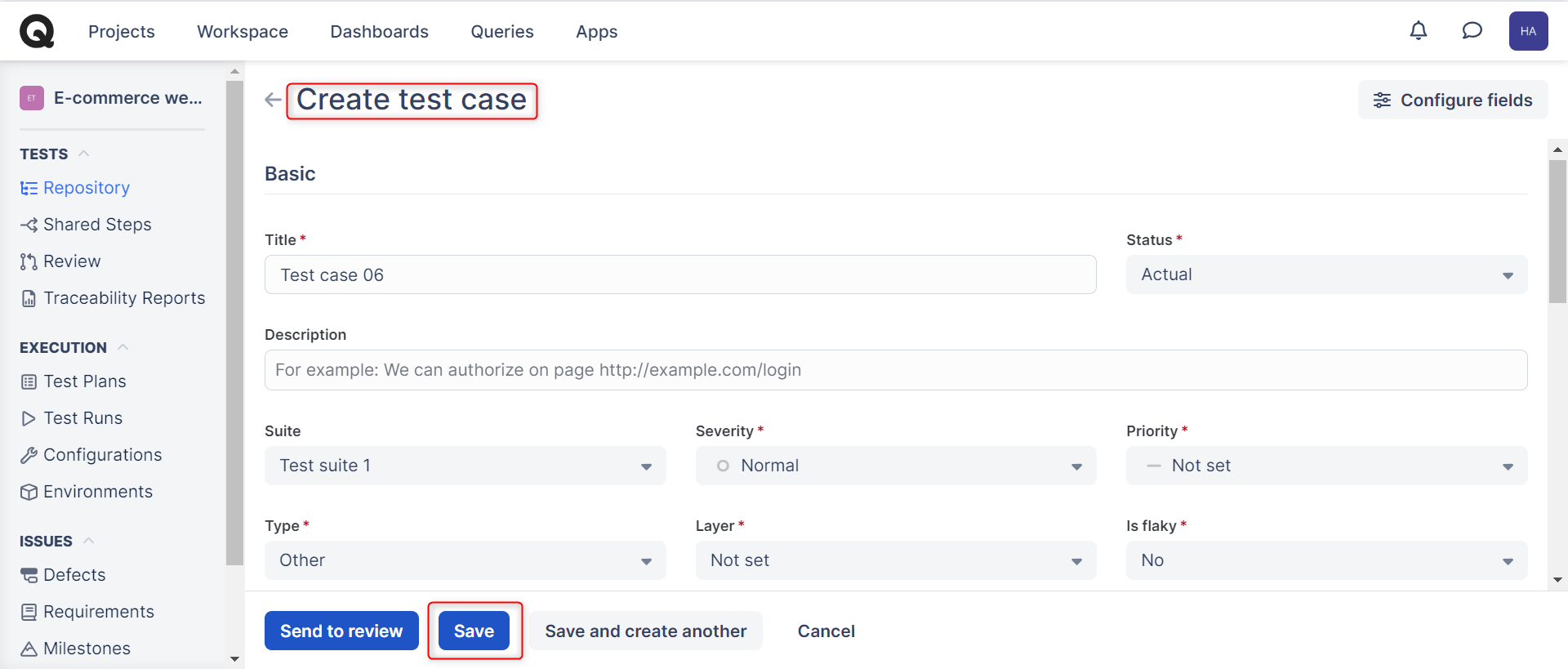This screenshot has height=669, width=1568.
Task: Open Shared Steps in sidebar
Action: click(x=96, y=225)
